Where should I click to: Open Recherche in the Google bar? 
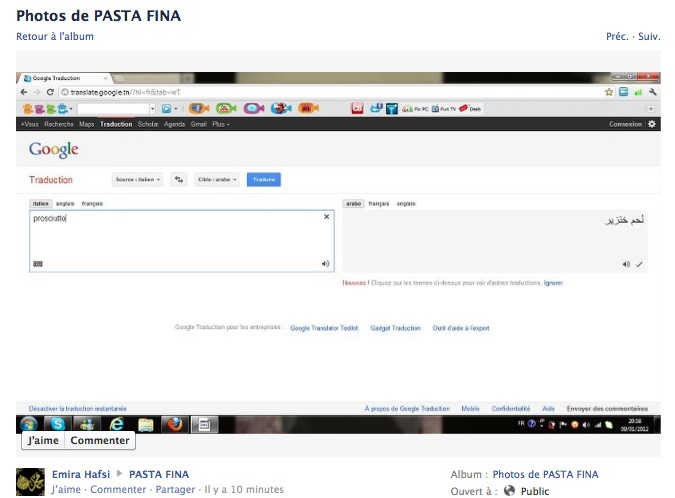click(x=59, y=124)
